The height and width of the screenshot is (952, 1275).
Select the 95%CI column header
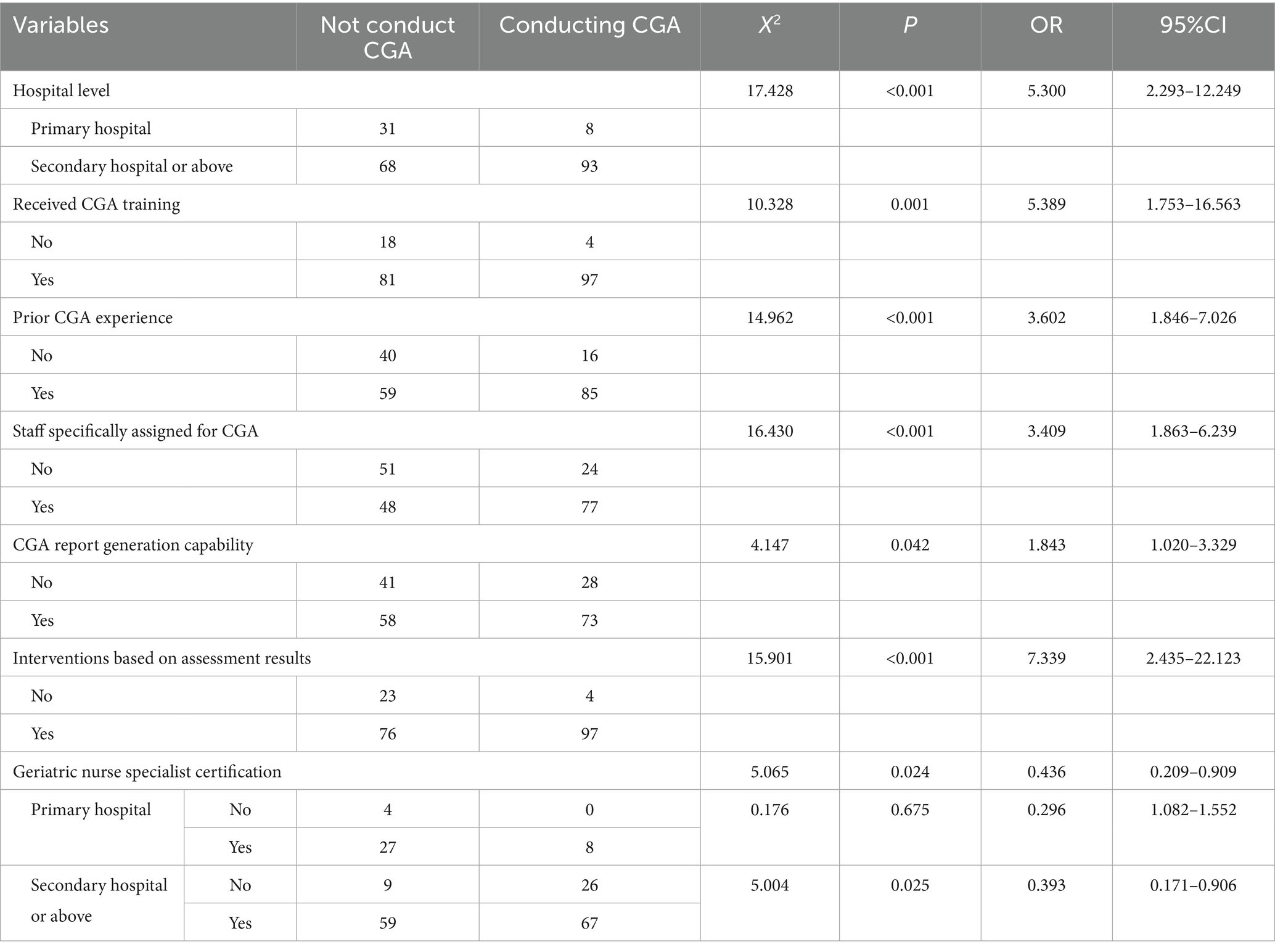[x=1193, y=25]
